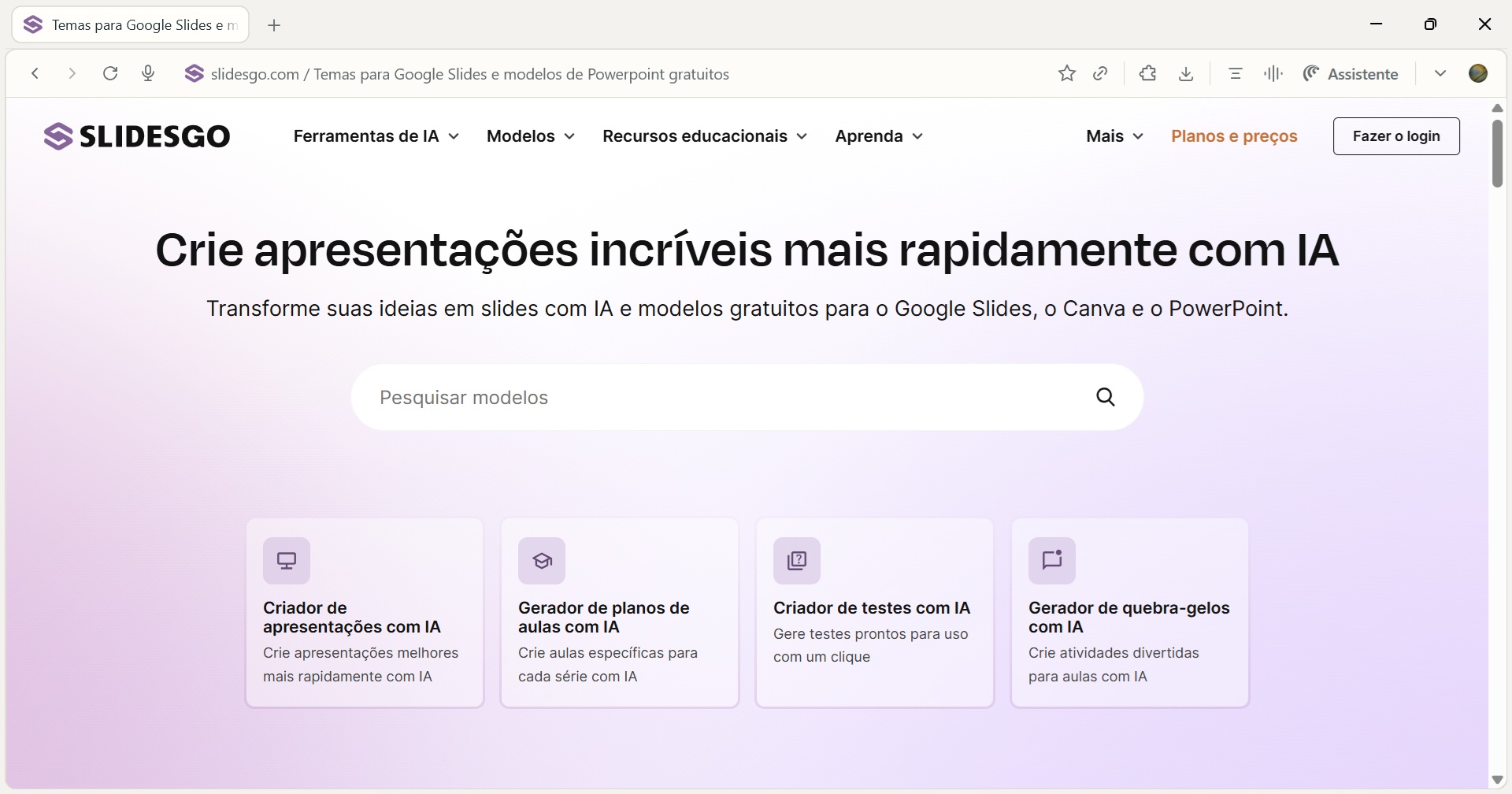1512x794 pixels.
Task: Open the browser extensions puzzle icon
Action: [x=1147, y=74]
